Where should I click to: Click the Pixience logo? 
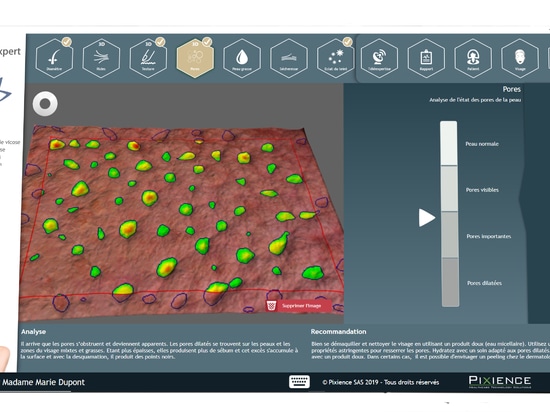coord(499,382)
